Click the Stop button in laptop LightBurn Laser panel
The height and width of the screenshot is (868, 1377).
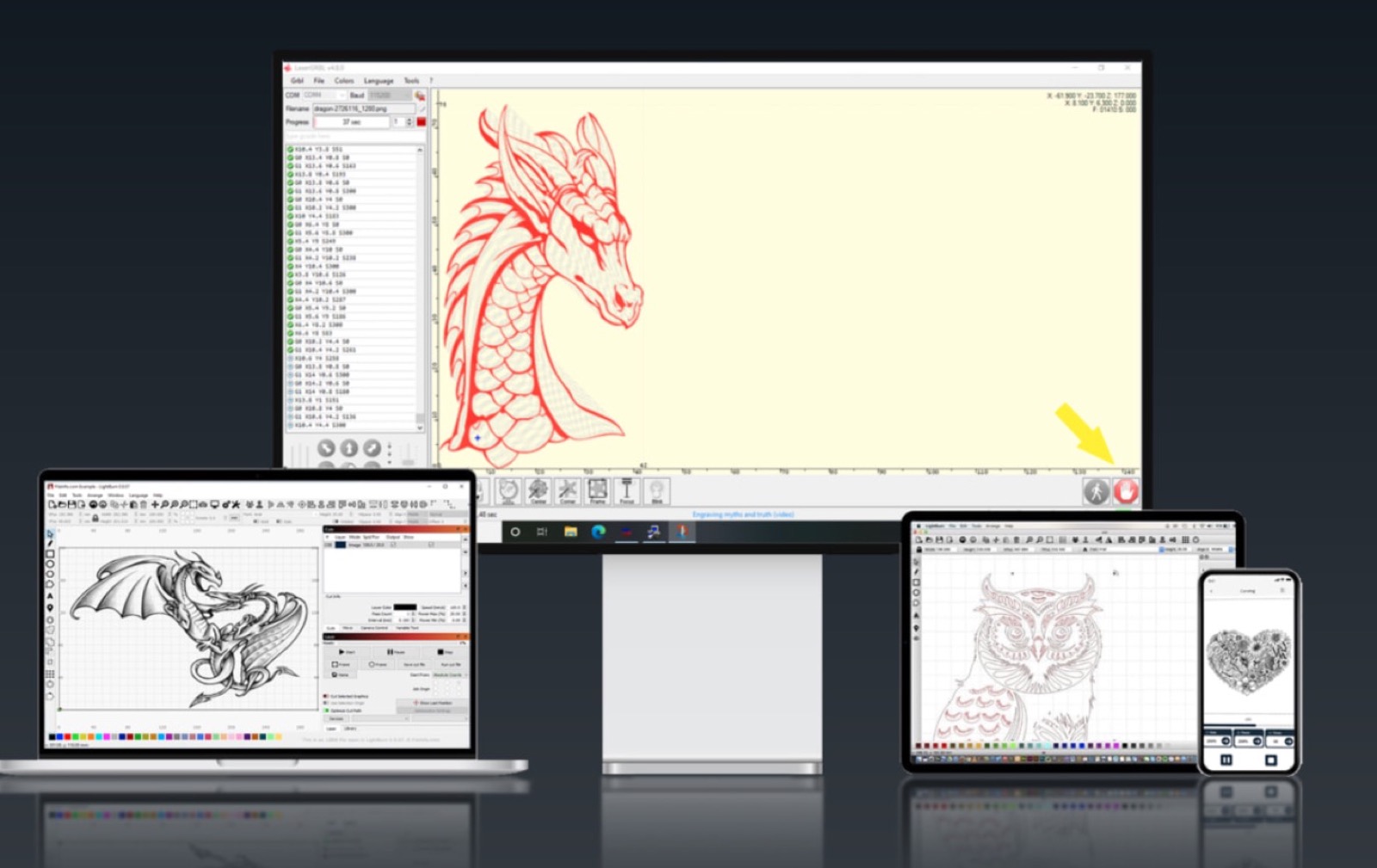445,652
